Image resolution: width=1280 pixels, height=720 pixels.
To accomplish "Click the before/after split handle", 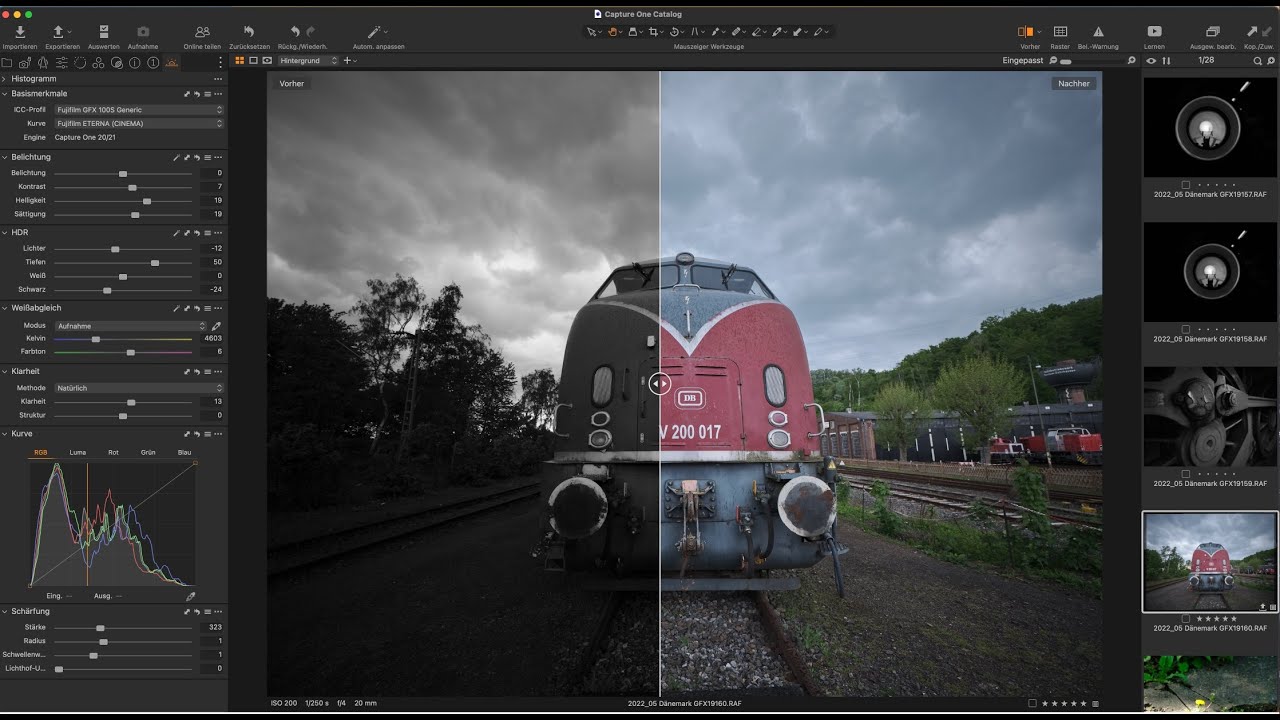I will [x=659, y=383].
